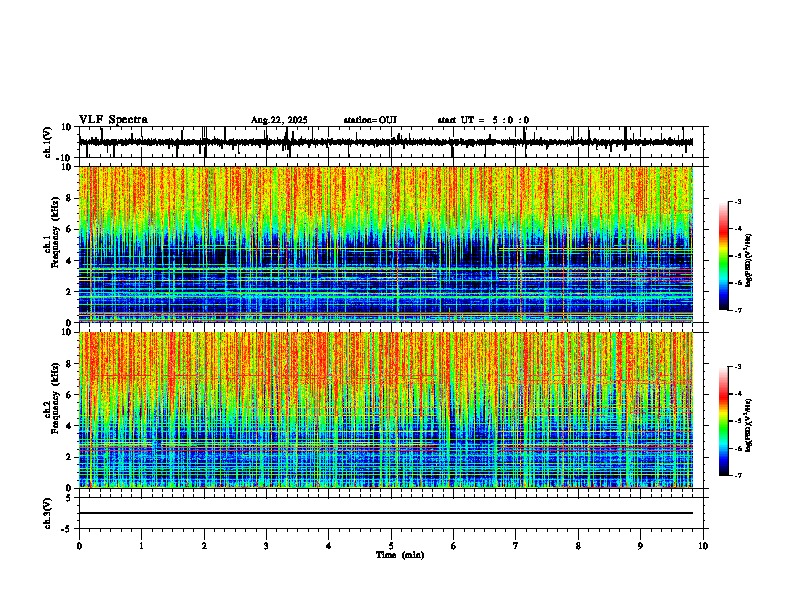Viewport: 792px width, 612px height.
Task: Click time axis tick label "9"
Action: pyautogui.click(x=640, y=546)
